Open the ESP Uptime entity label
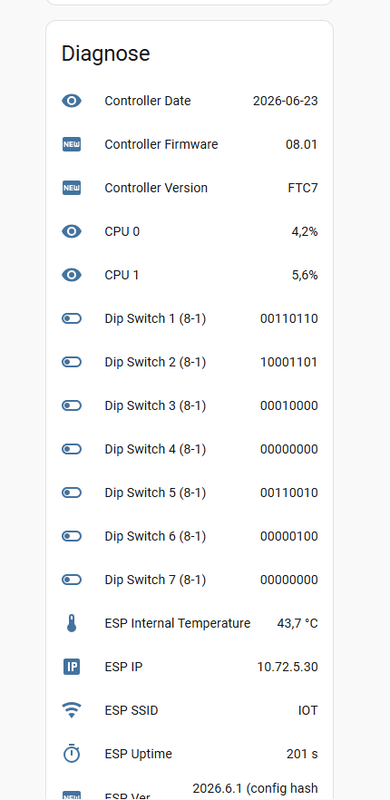 click(138, 754)
